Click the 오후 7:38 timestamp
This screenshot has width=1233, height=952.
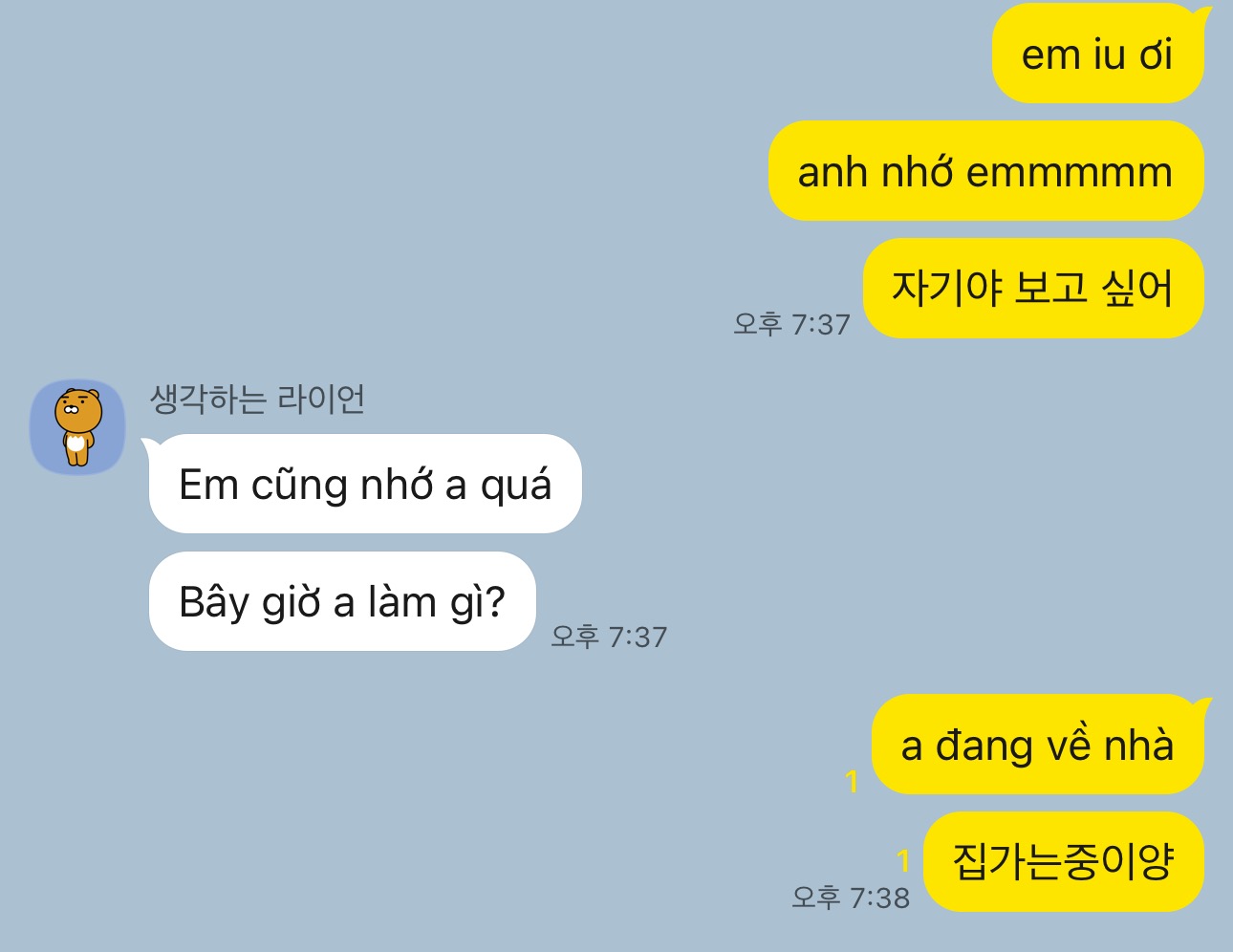pyautogui.click(x=851, y=898)
